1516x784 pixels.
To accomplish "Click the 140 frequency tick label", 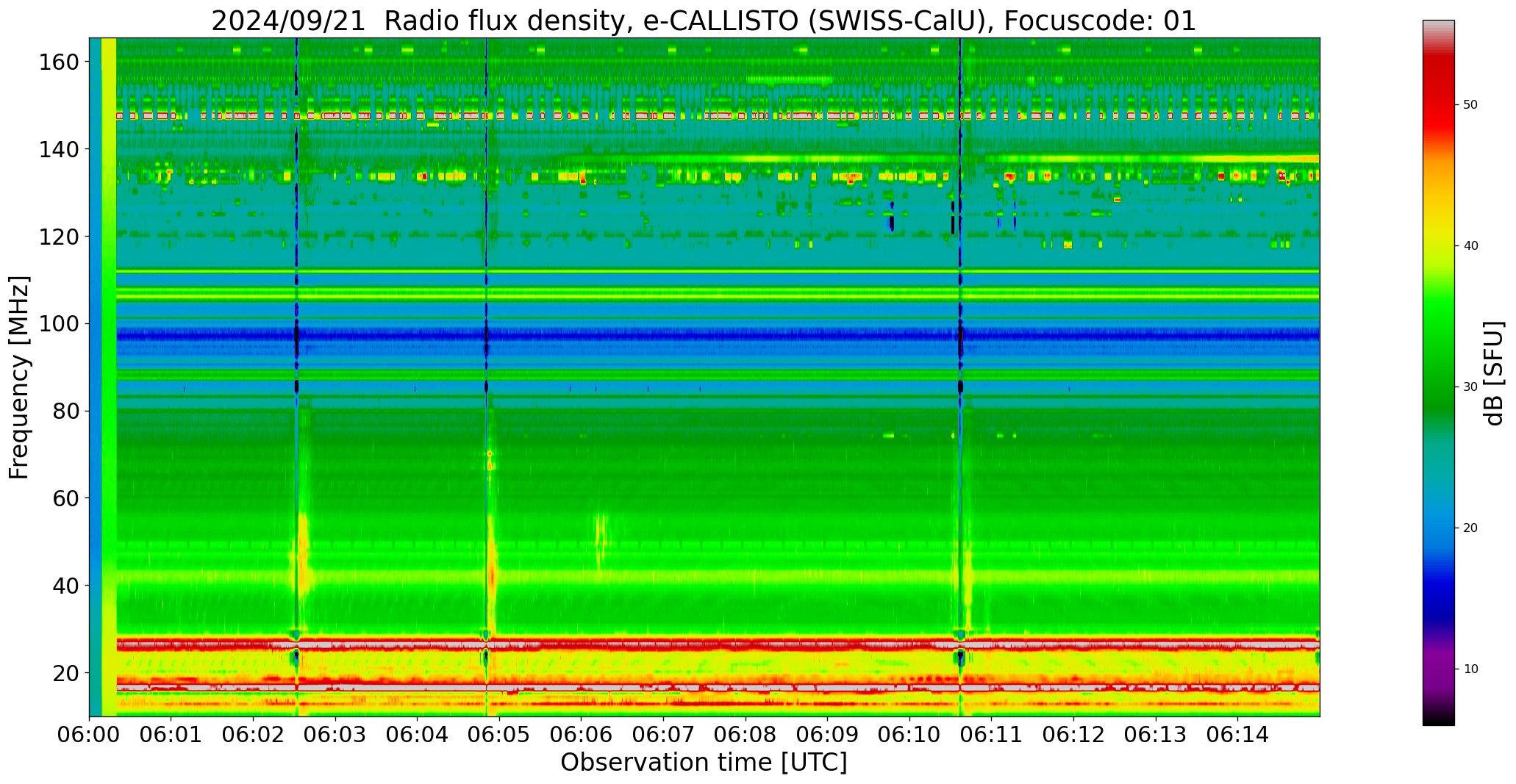I will tap(59, 149).
